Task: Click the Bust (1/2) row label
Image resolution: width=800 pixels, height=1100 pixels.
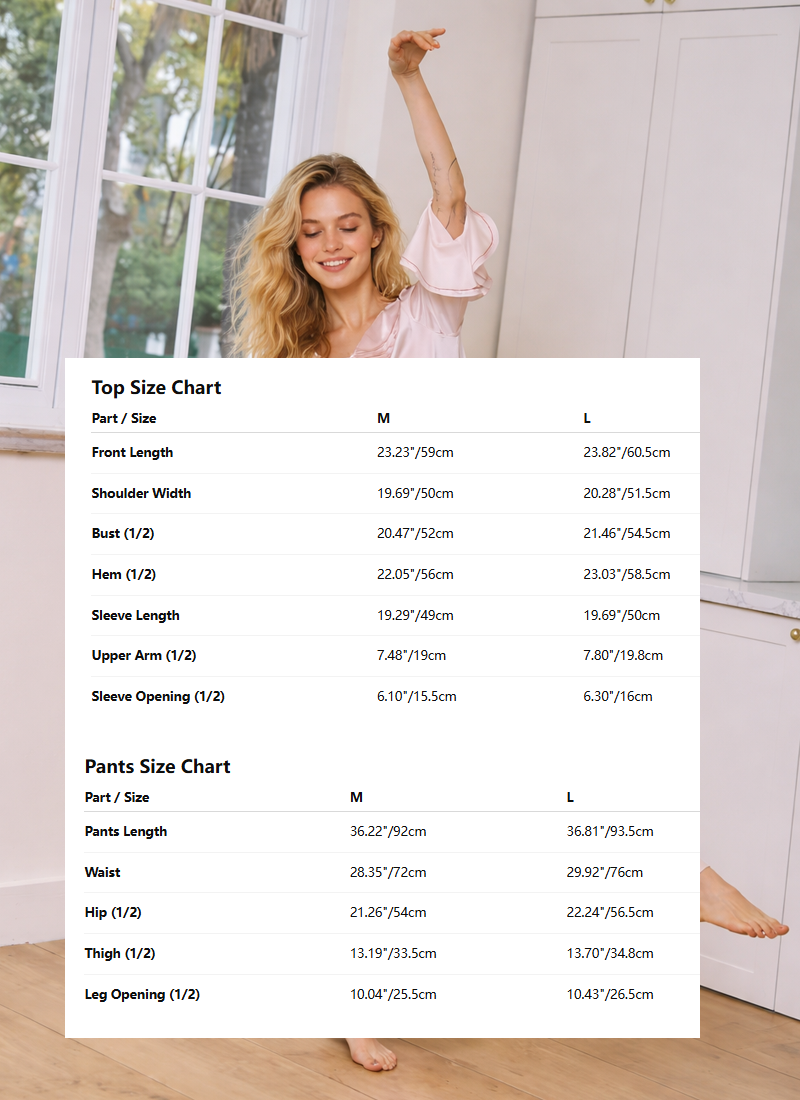Action: 123,534
